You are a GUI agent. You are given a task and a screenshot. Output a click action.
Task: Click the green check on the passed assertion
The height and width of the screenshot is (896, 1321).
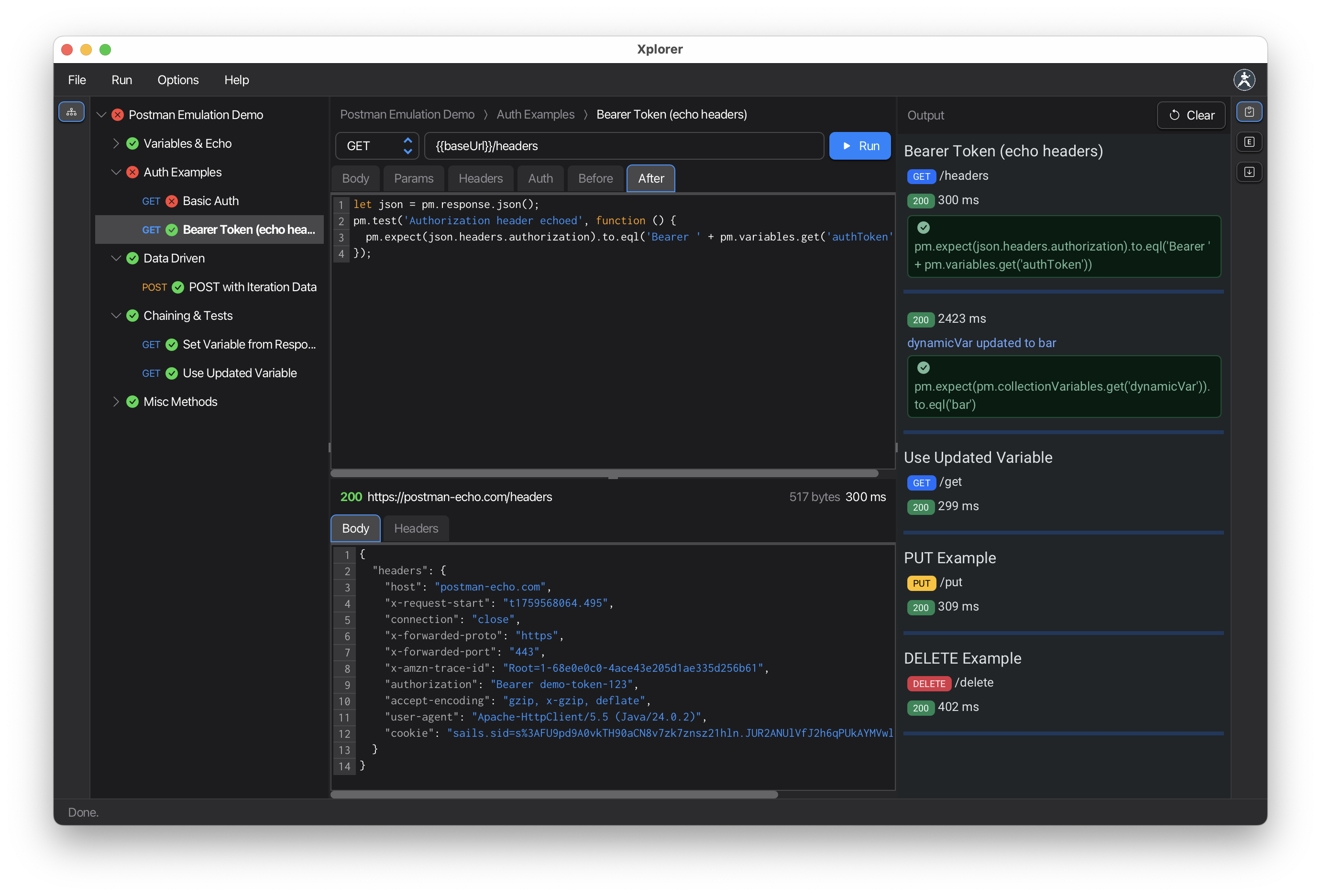click(x=923, y=228)
